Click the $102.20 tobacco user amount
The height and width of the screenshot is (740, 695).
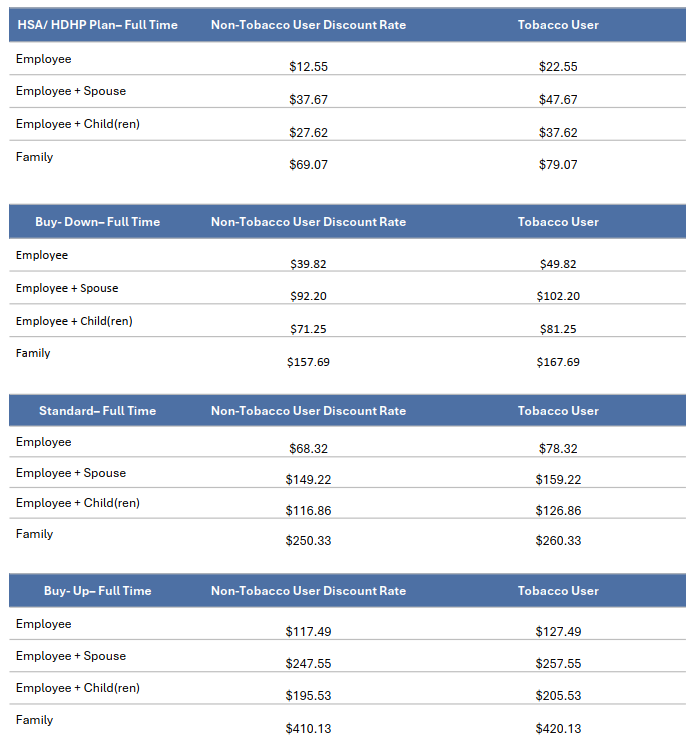(x=558, y=296)
